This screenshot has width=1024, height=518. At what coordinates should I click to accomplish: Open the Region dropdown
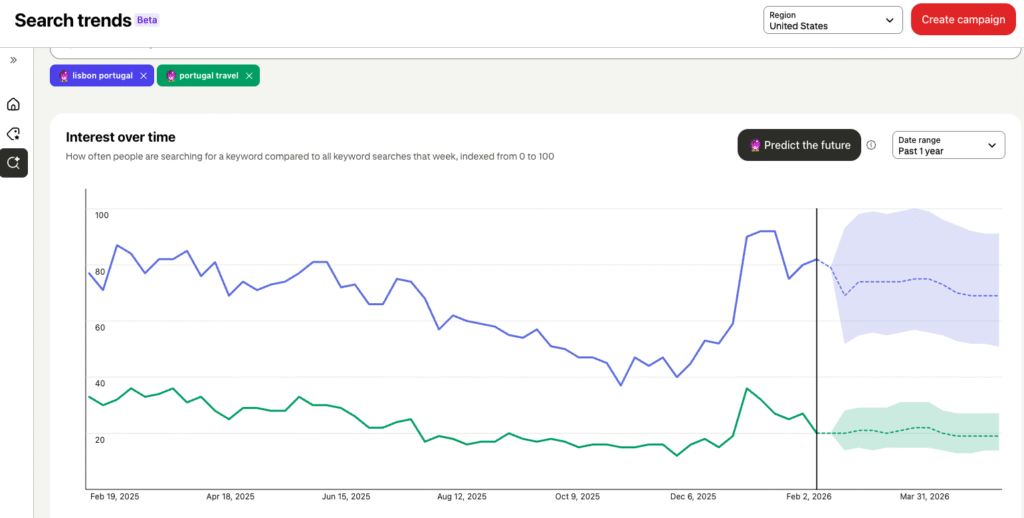[832, 20]
